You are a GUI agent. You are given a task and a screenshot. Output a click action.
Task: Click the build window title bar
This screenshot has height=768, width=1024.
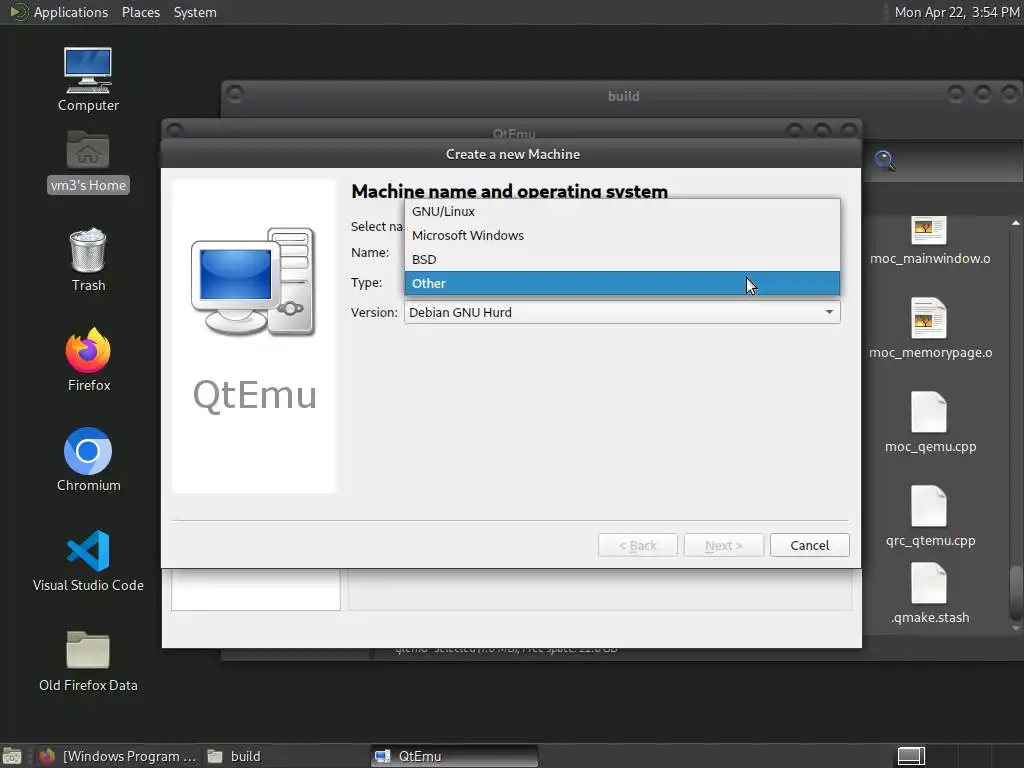[x=623, y=96]
